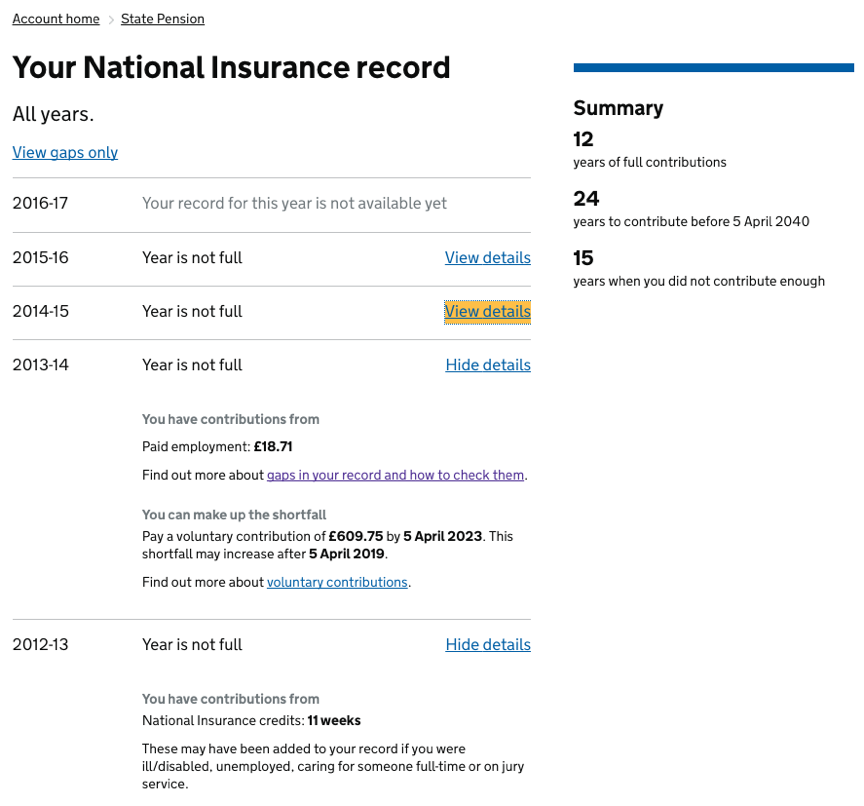Click the 'You can make up the shortfall' heading

tap(234, 515)
